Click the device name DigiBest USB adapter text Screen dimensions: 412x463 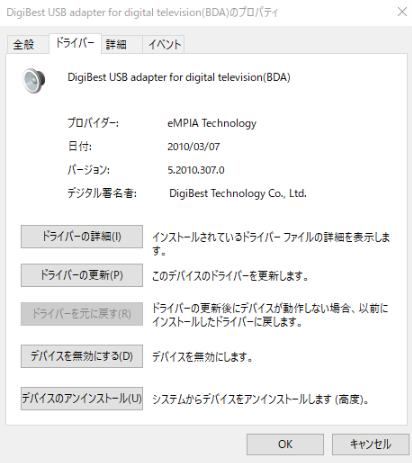[179, 77]
